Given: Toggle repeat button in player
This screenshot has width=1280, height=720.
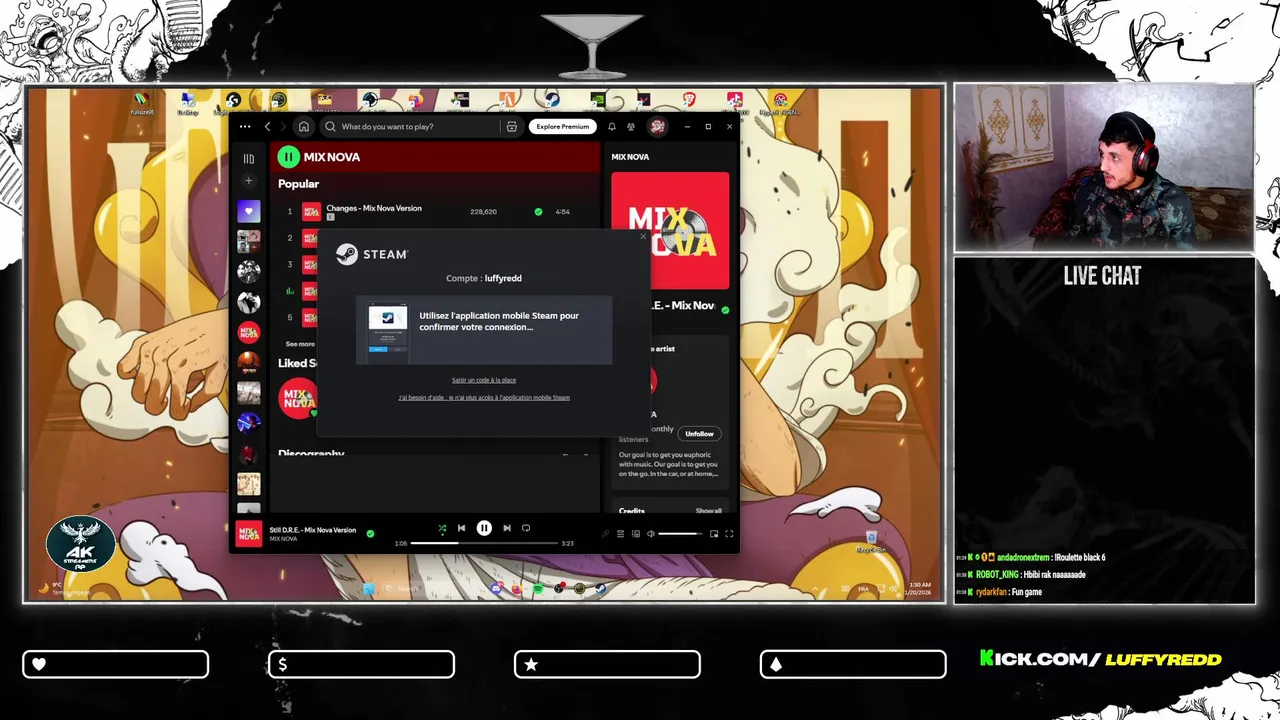Looking at the screenshot, I should [526, 528].
